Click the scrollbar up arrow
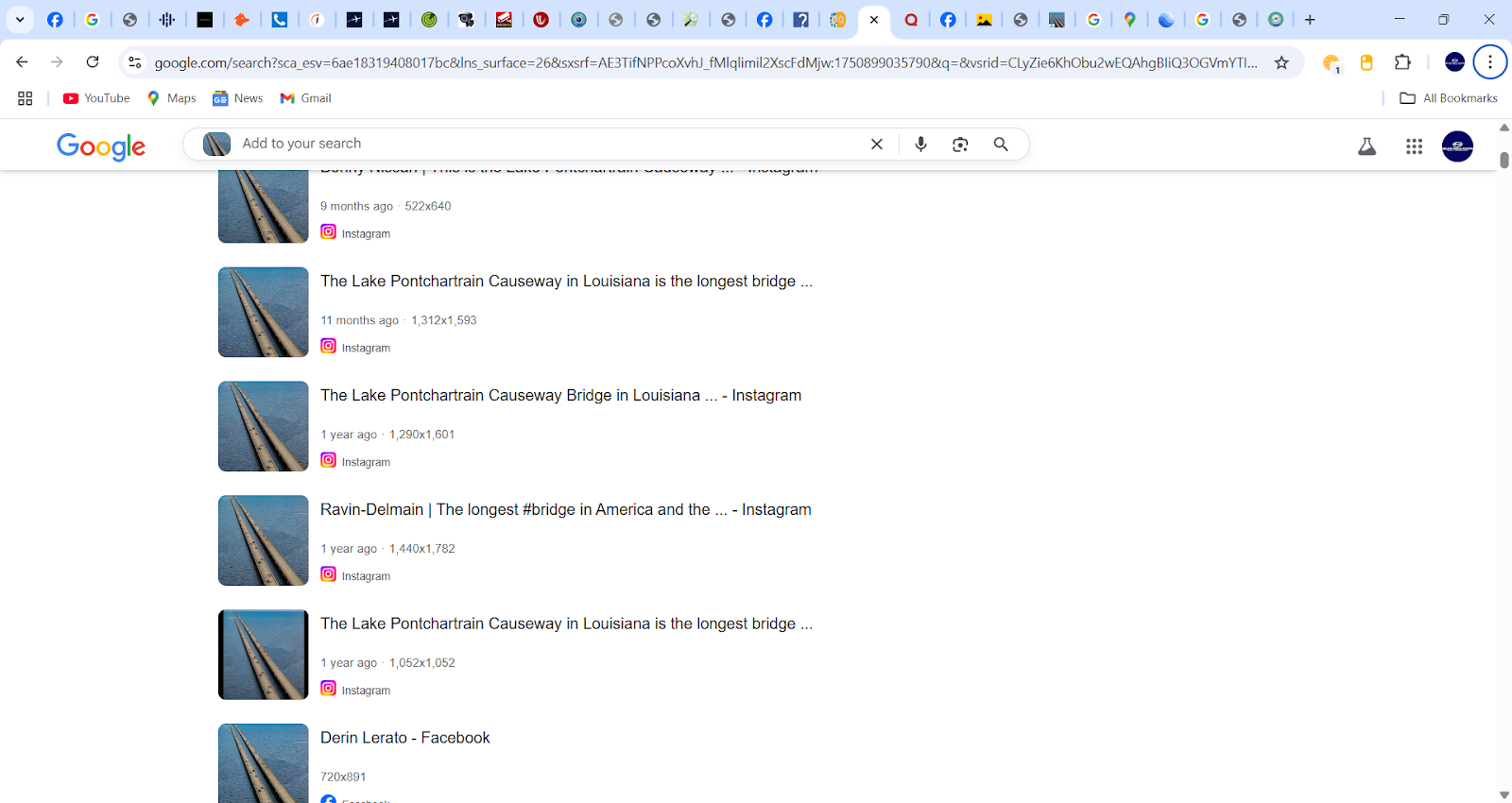1512x803 pixels. coord(1504,128)
